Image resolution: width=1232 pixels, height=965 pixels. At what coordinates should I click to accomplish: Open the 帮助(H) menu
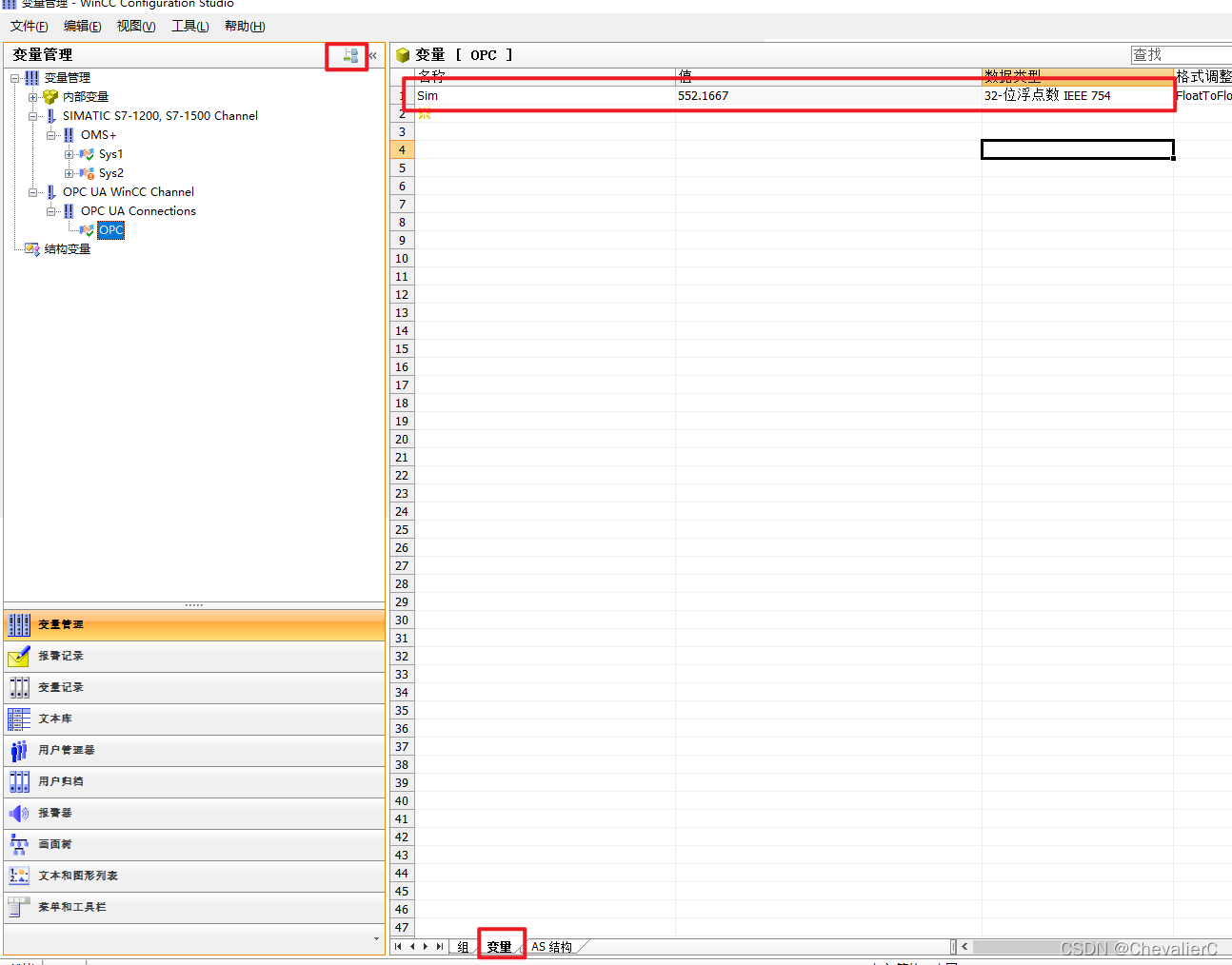point(245,27)
